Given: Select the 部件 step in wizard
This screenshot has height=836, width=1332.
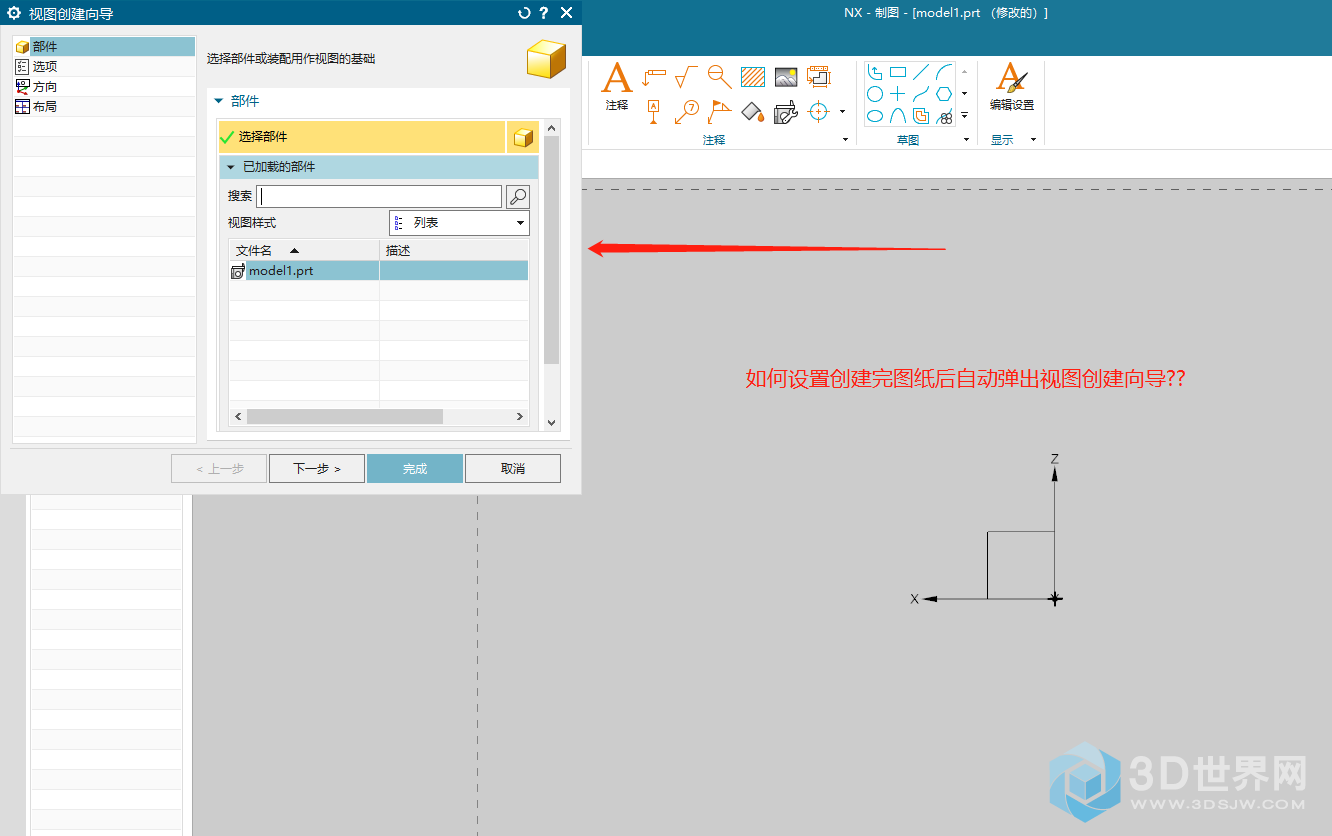Looking at the screenshot, I should [104, 47].
